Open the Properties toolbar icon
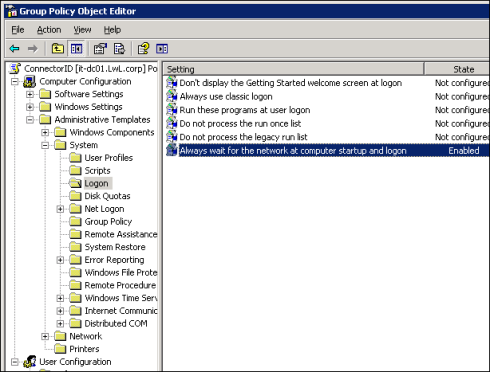Screen dimensions: 490x372 [x=100, y=49]
